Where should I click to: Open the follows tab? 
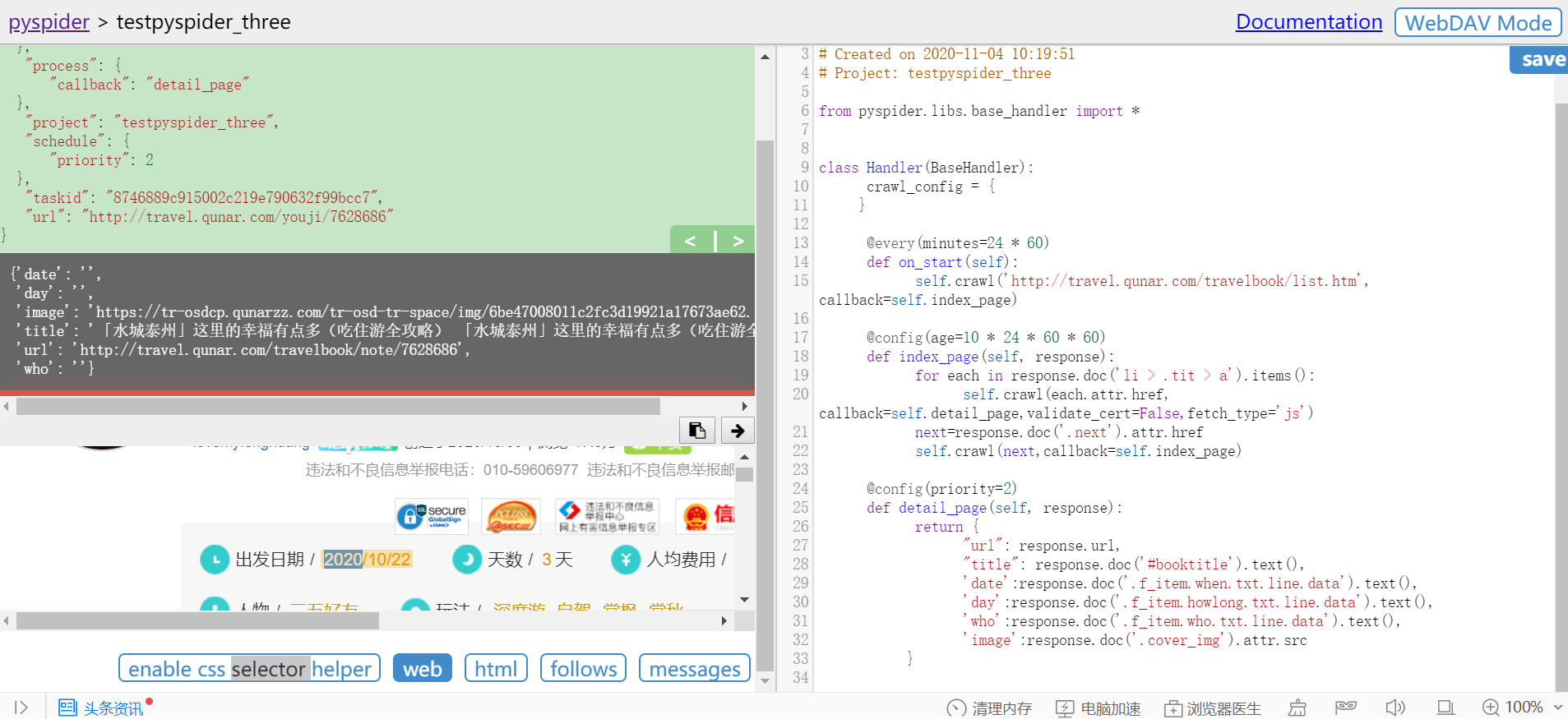click(583, 669)
